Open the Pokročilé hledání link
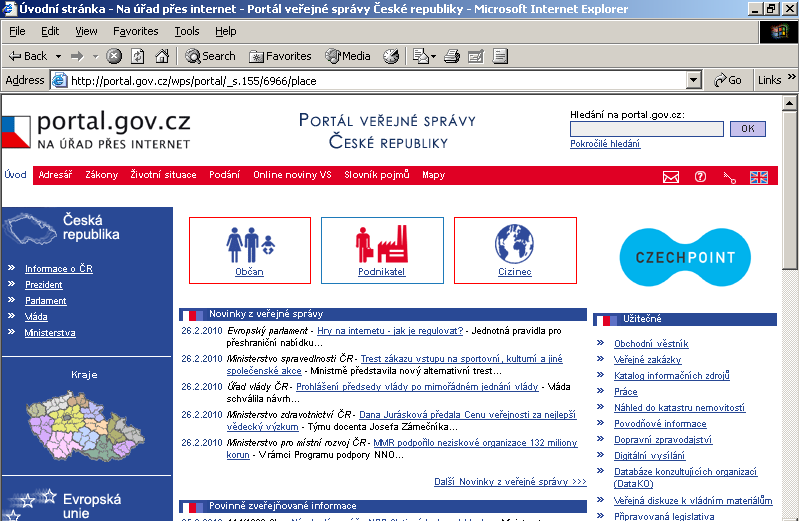Screen dimensions: 799x521 click(605, 144)
